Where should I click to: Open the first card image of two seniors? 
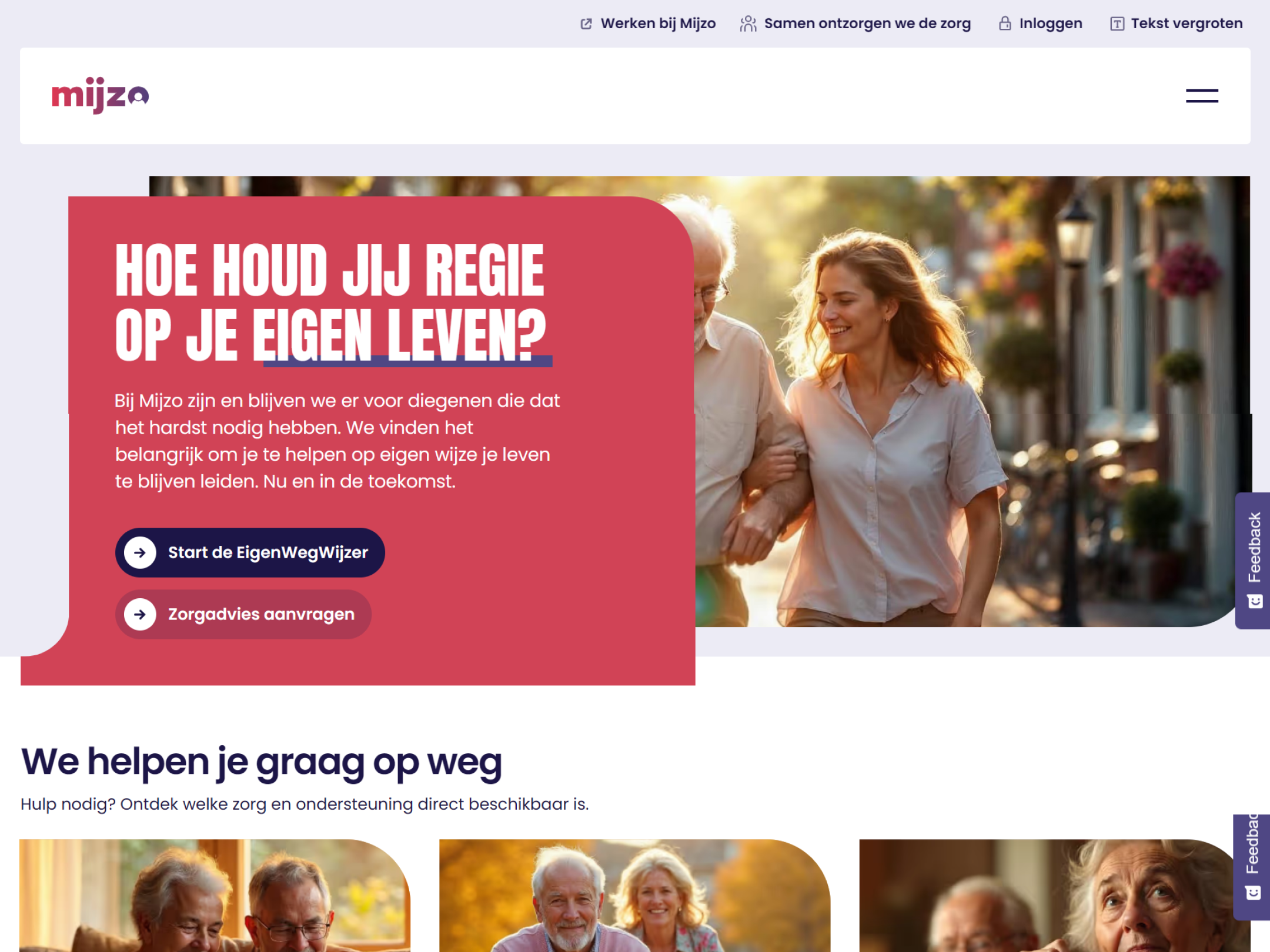pos(215,896)
